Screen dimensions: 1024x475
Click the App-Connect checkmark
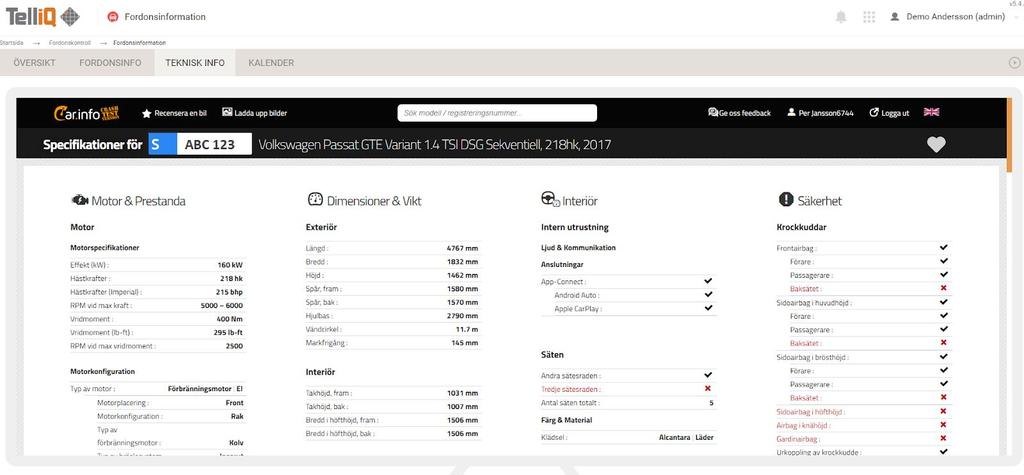point(708,281)
